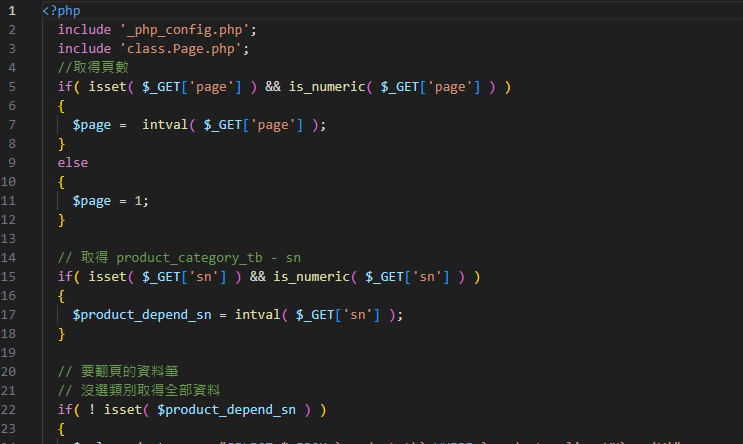Click the <?php opening tag
This screenshot has width=743, height=444.
click(61, 10)
